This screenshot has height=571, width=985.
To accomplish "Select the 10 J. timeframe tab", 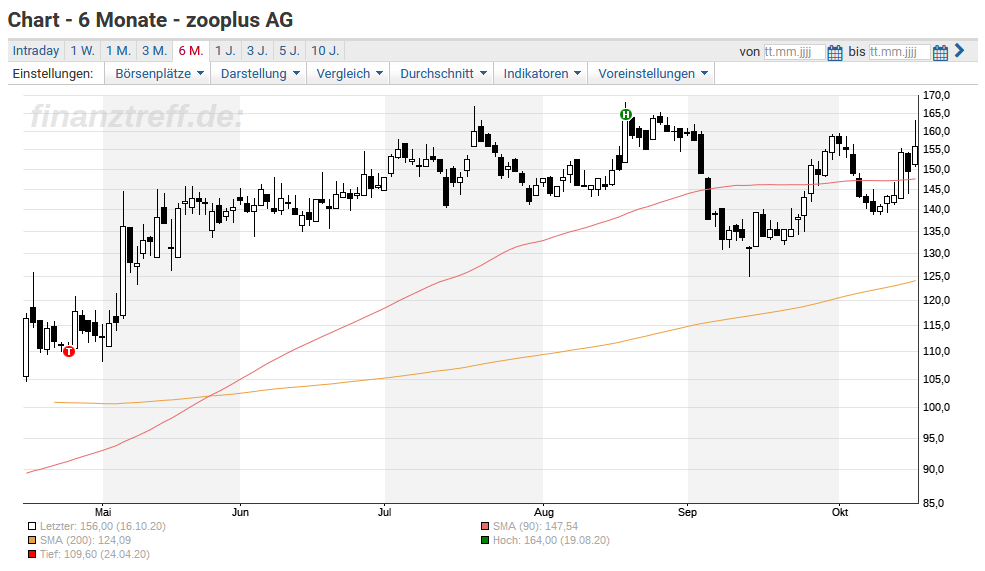I will click(325, 51).
